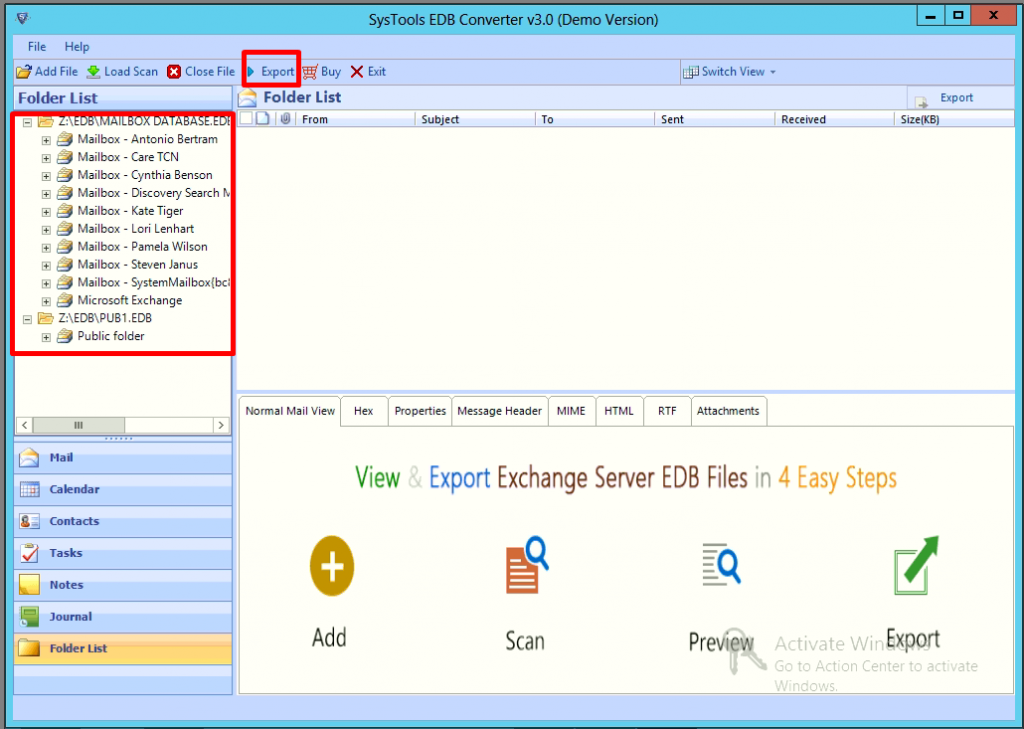Select Z:\EDB\PUB1.EDB folder icon

(x=46, y=318)
